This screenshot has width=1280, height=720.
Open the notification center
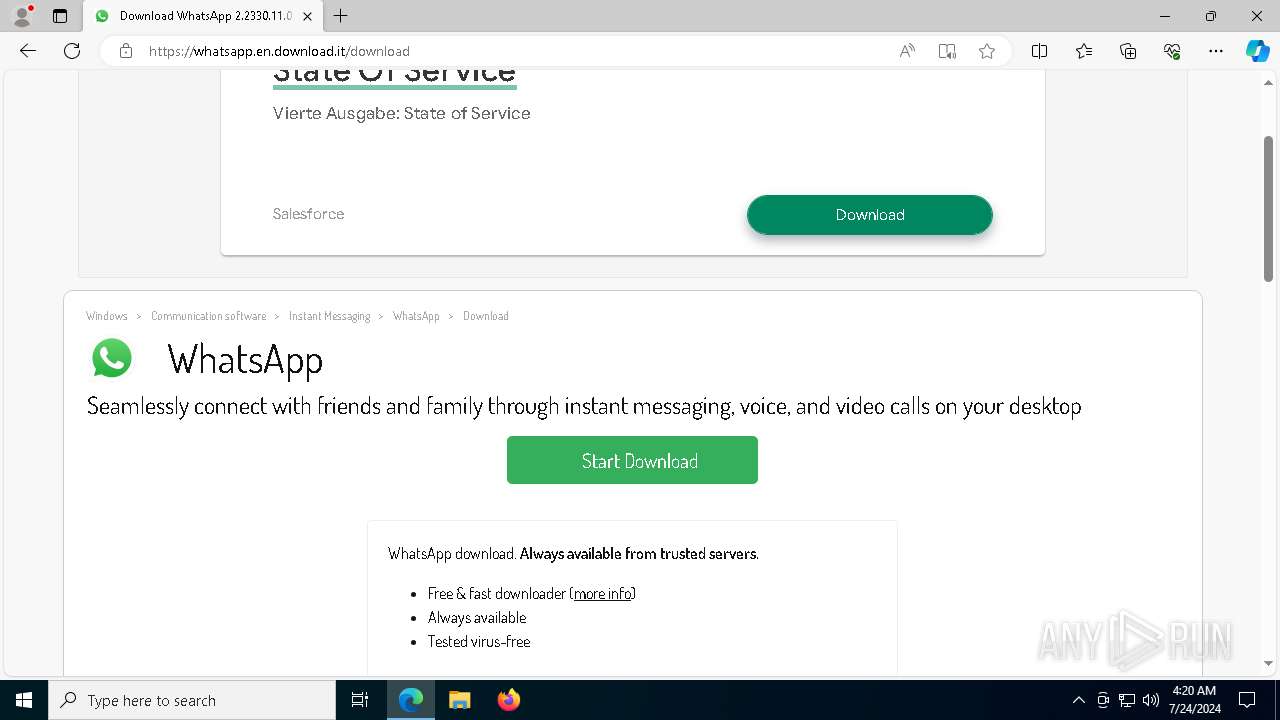[1247, 700]
